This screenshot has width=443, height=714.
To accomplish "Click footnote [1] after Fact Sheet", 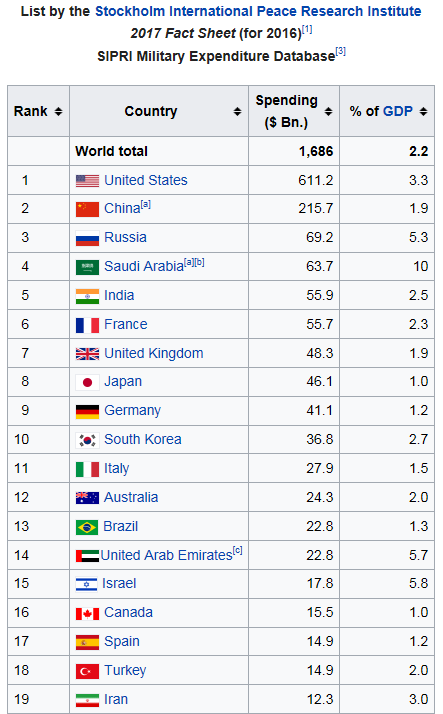I will [x=307, y=30].
